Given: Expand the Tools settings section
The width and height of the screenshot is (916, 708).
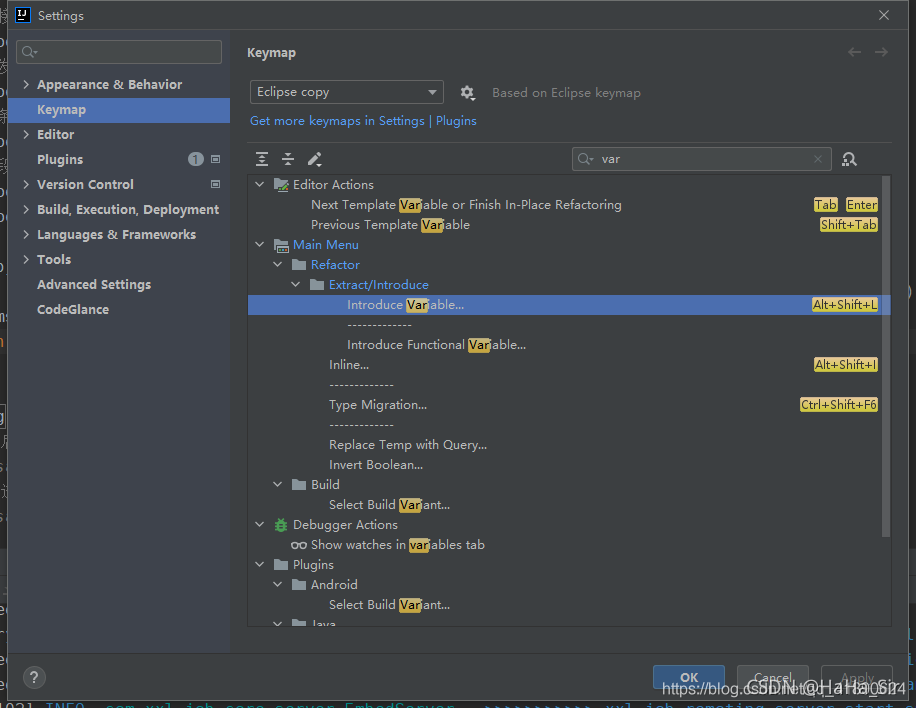Looking at the screenshot, I should coord(26,259).
